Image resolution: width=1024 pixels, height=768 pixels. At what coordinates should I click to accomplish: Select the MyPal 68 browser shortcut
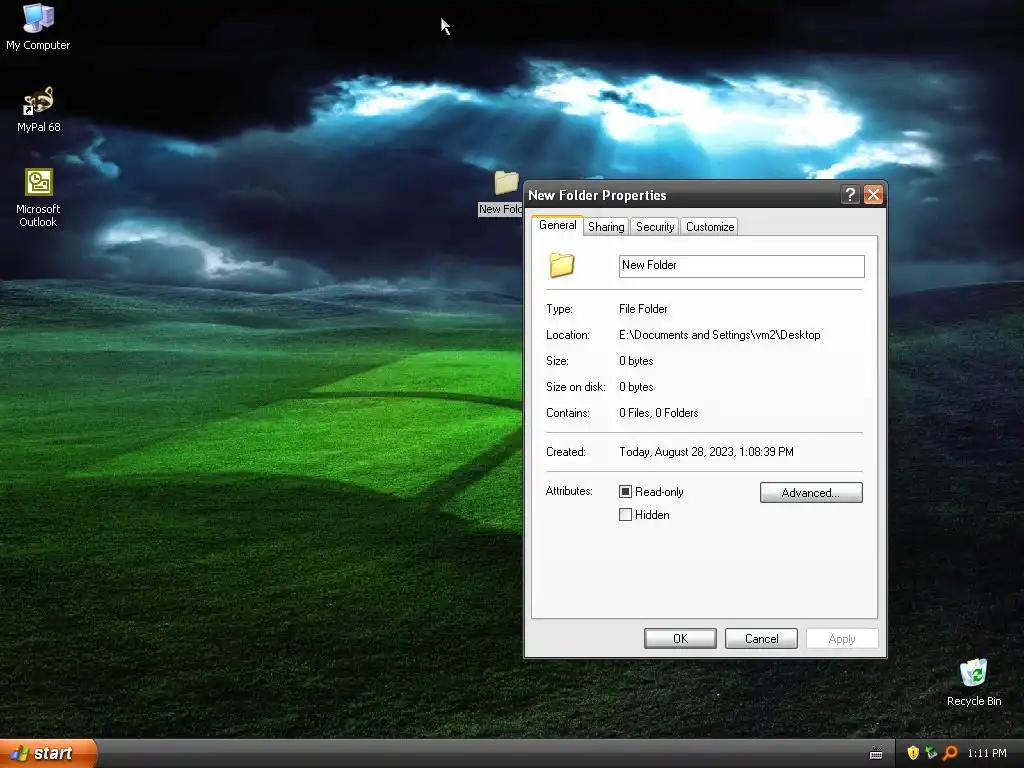pos(38,110)
